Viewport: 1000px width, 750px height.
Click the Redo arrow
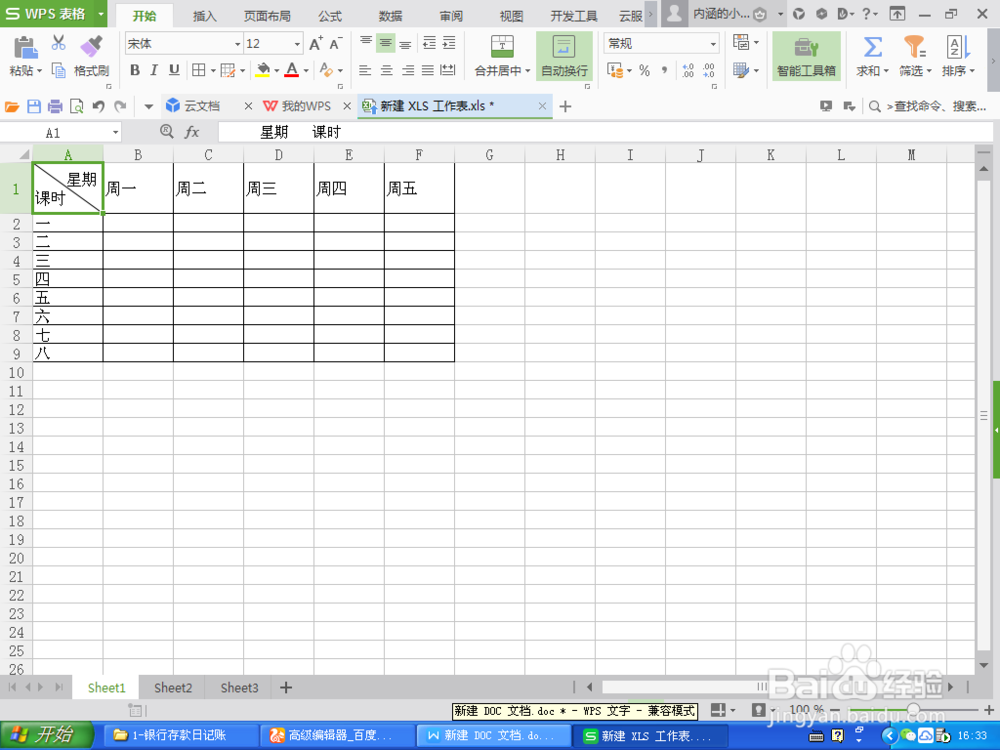click(120, 107)
